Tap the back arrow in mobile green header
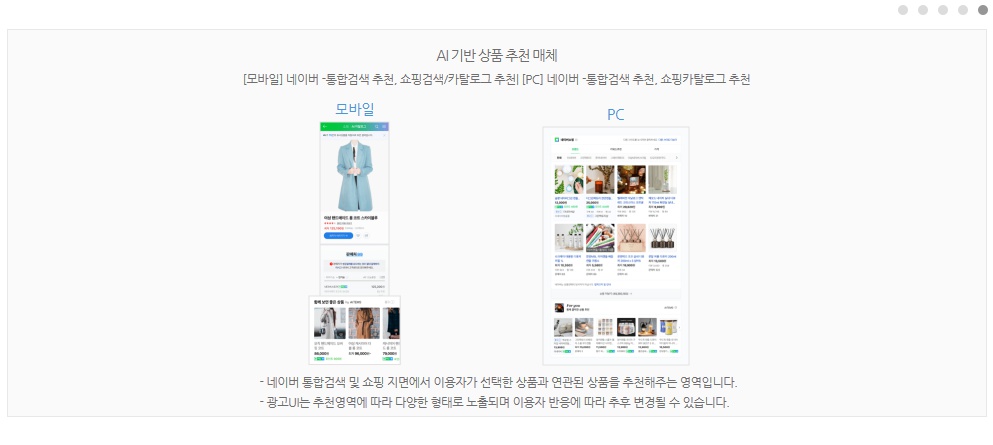This screenshot has width=993, height=445. [325, 127]
